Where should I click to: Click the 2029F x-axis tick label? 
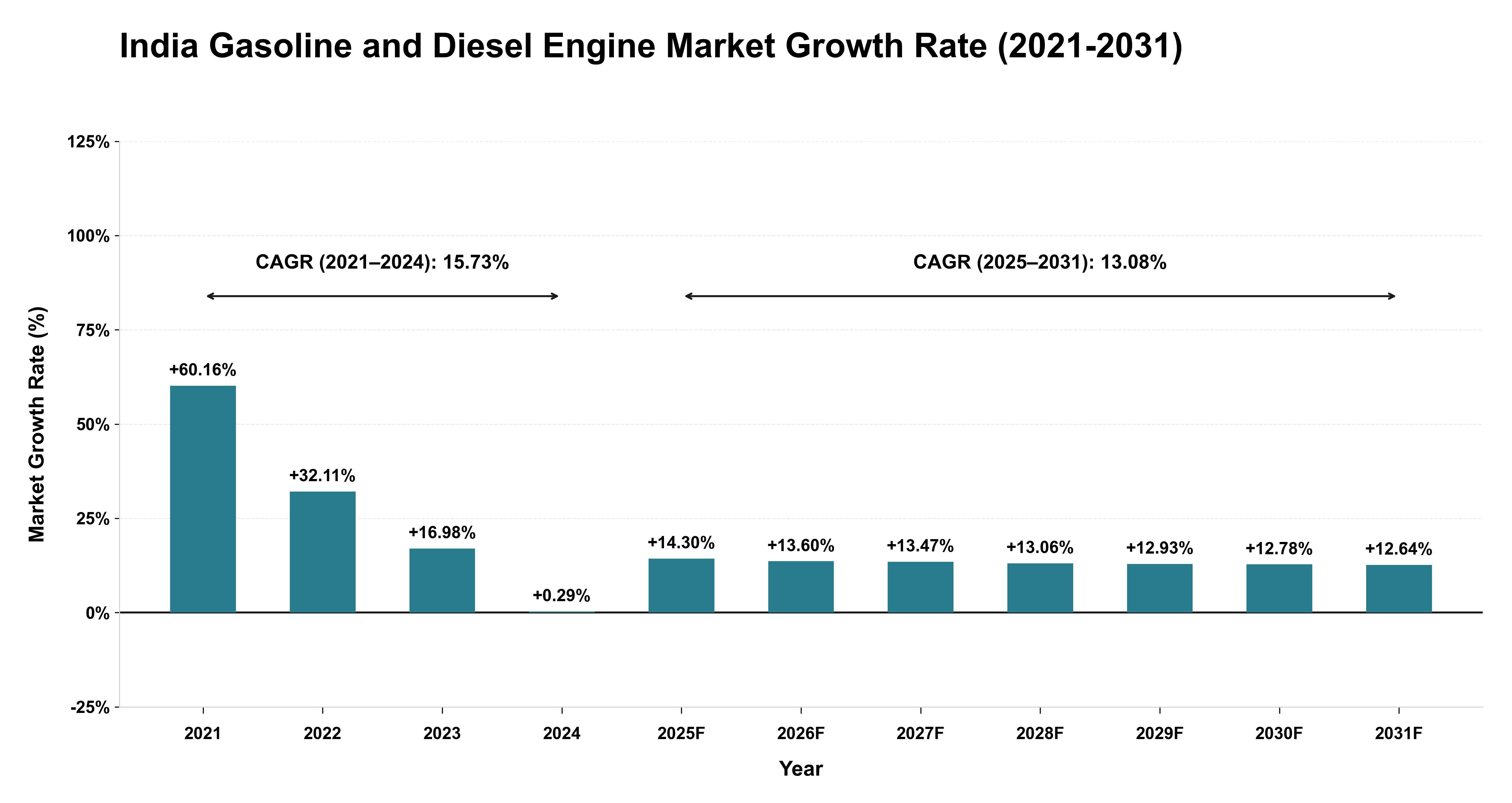coord(1160,734)
